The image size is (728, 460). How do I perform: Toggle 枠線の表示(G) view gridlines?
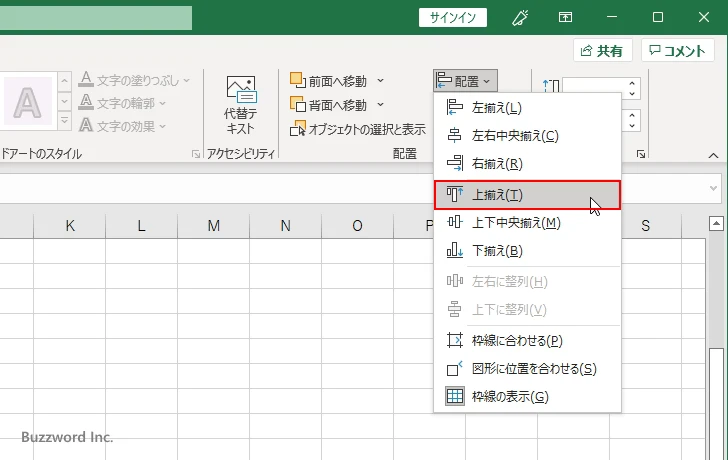tap(527, 396)
